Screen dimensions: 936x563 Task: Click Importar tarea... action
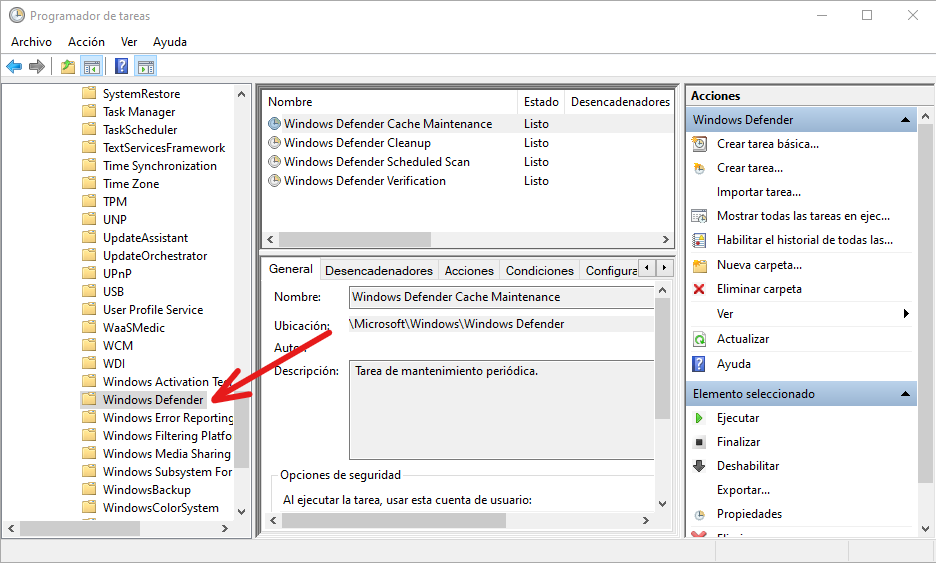(759, 192)
